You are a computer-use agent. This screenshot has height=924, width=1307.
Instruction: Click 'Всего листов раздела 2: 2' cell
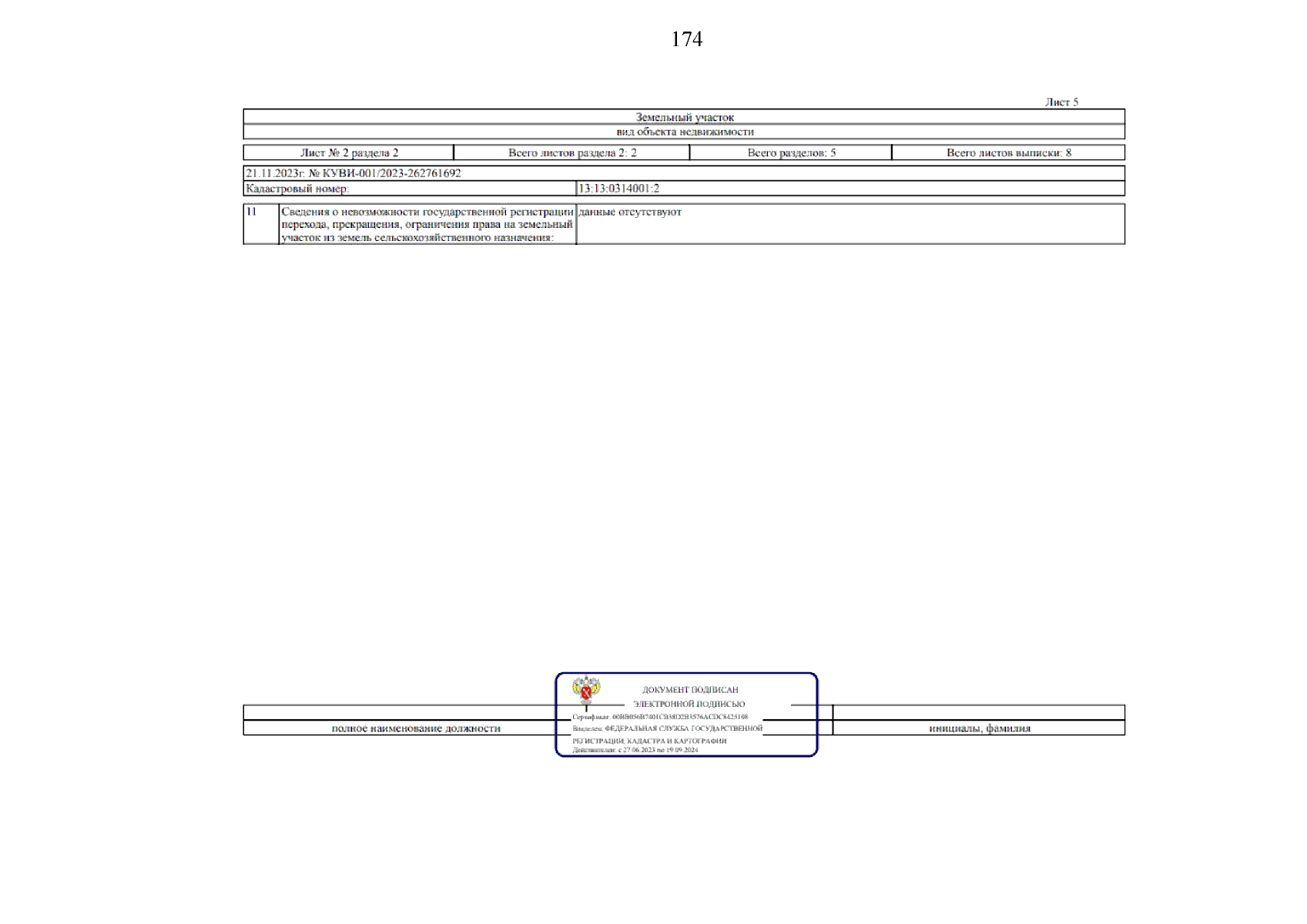click(572, 152)
